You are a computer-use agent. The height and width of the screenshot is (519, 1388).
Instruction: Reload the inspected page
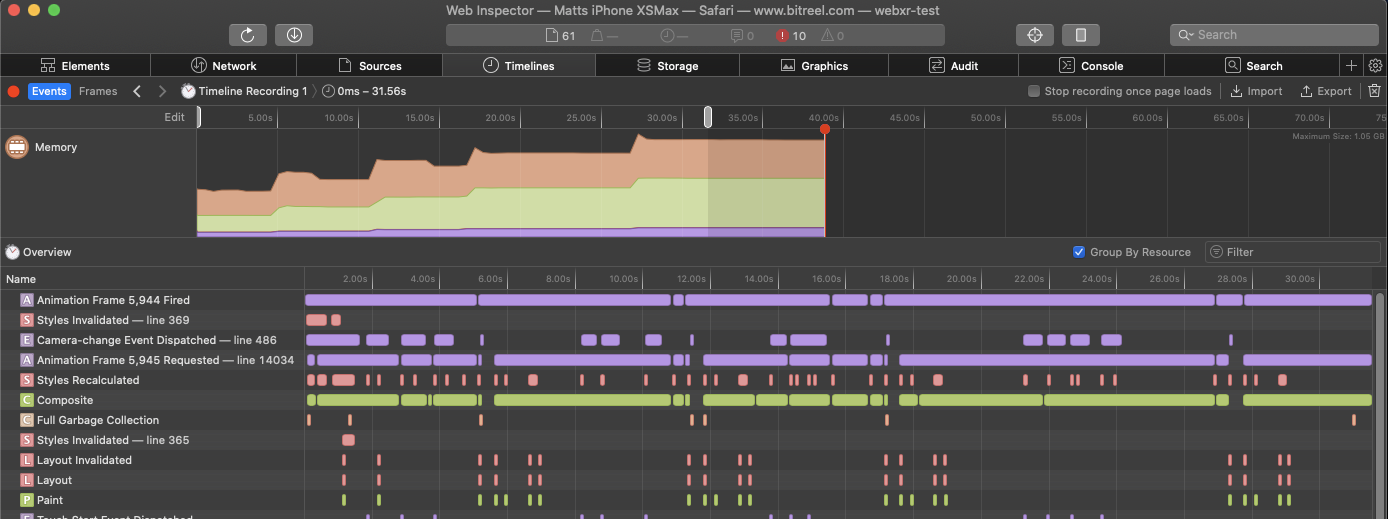[247, 35]
